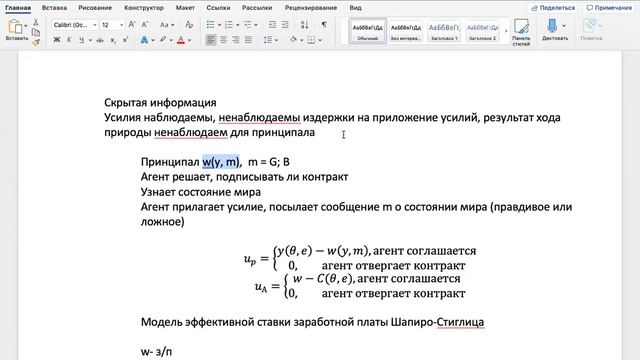Increase font size with the larger A icon
640x360 pixels.
click(x=132, y=25)
